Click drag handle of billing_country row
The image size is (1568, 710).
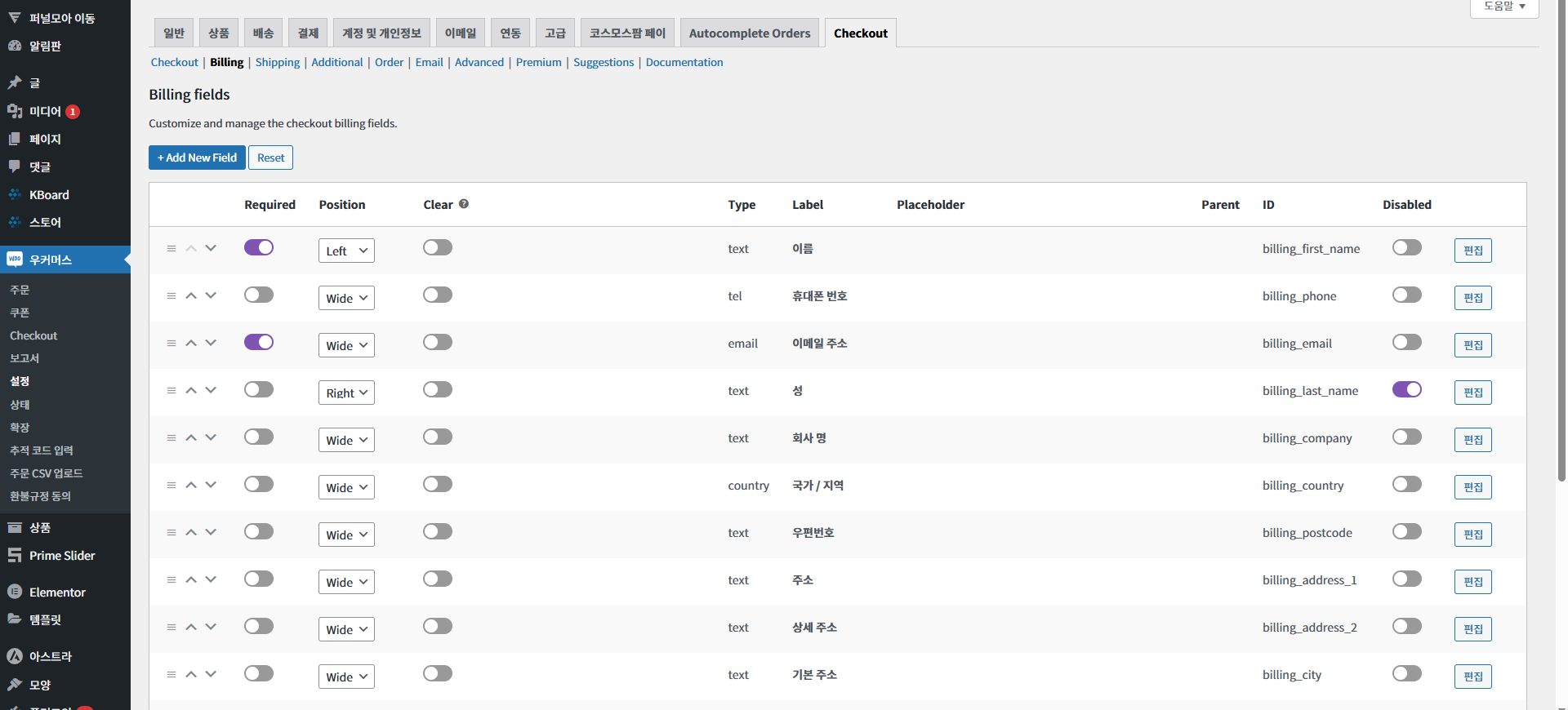[x=171, y=486]
